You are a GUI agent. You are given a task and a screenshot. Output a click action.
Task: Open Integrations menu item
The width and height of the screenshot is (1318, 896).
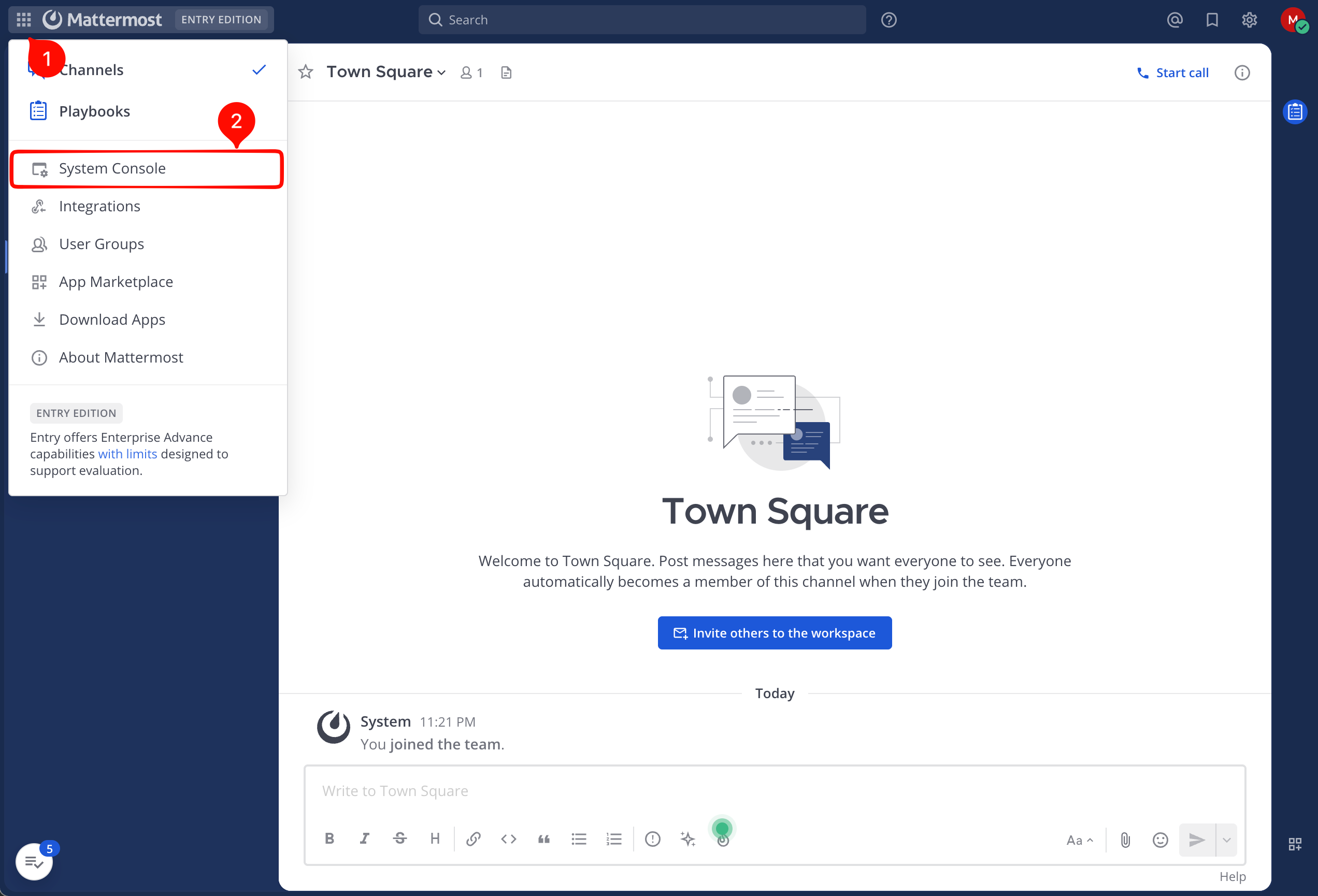pos(148,207)
